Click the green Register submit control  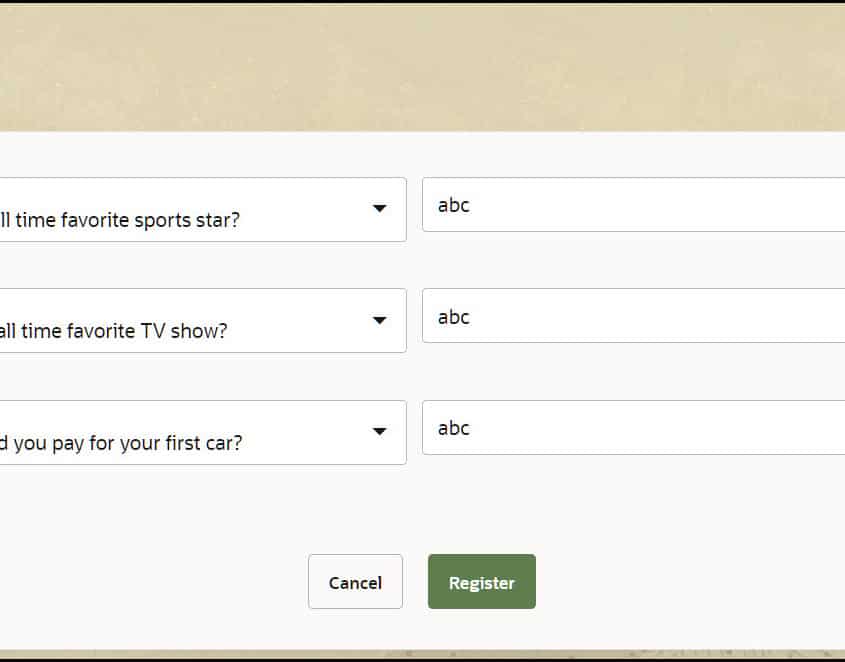481,581
